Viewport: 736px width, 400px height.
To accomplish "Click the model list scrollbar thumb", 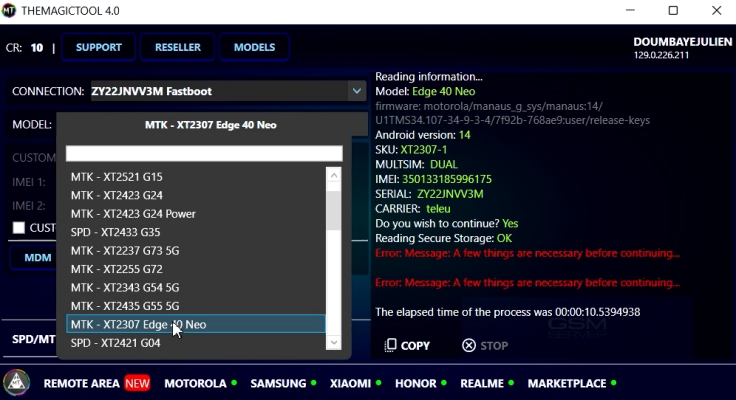I will pyautogui.click(x=334, y=210).
